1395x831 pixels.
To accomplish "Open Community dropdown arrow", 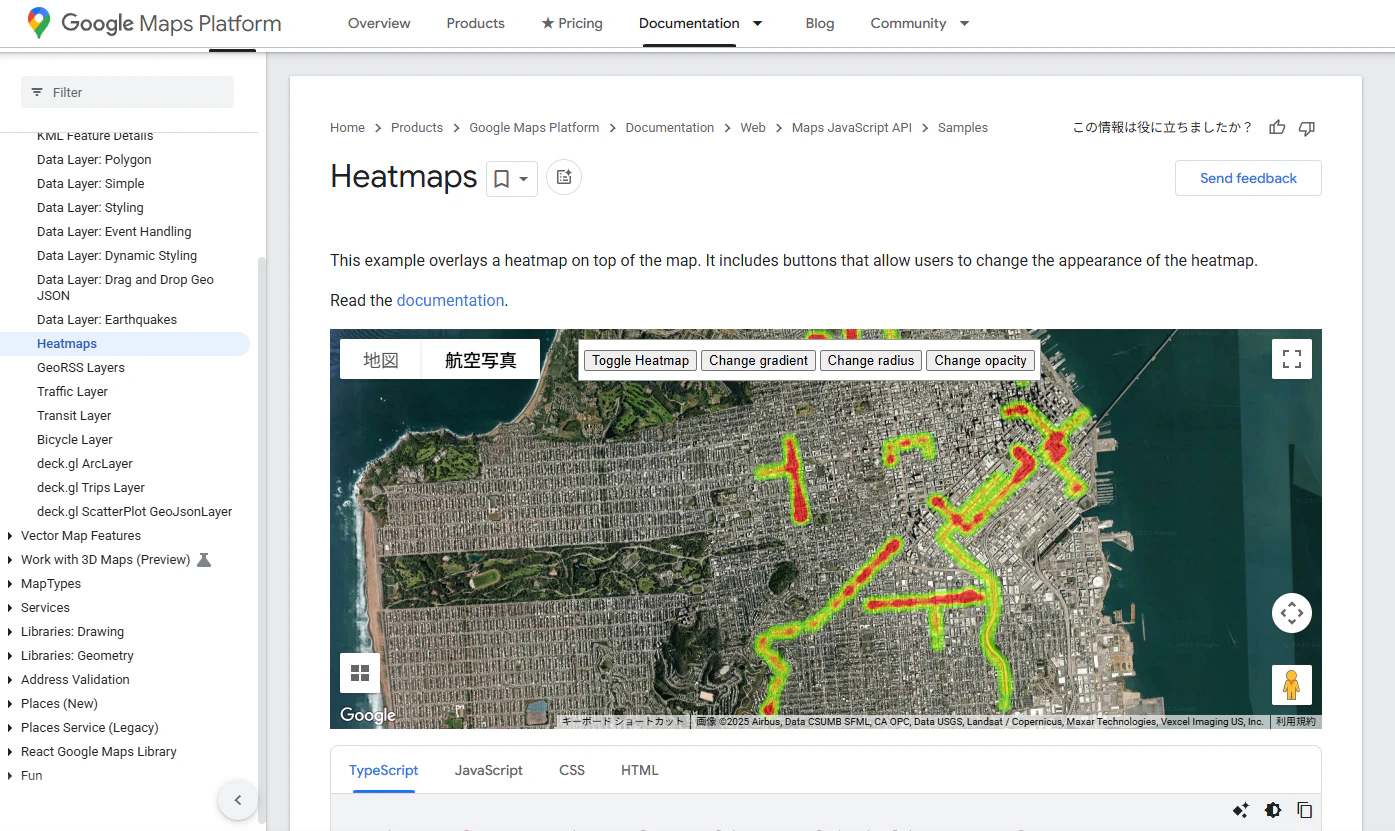I will [964, 23].
